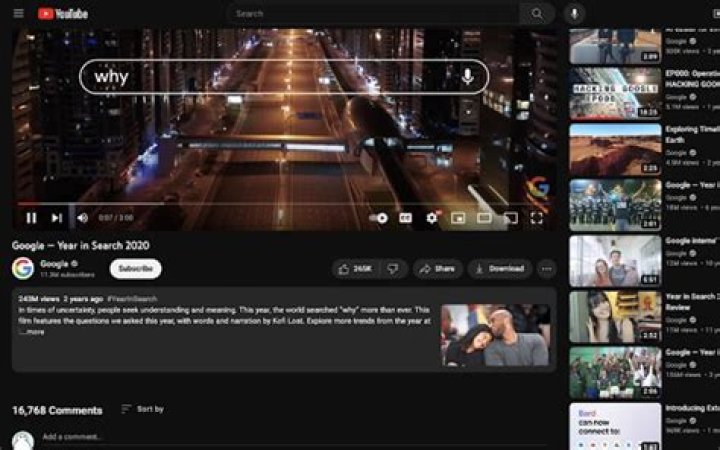Open the hamburger guide menu

pyautogui.click(x=18, y=13)
